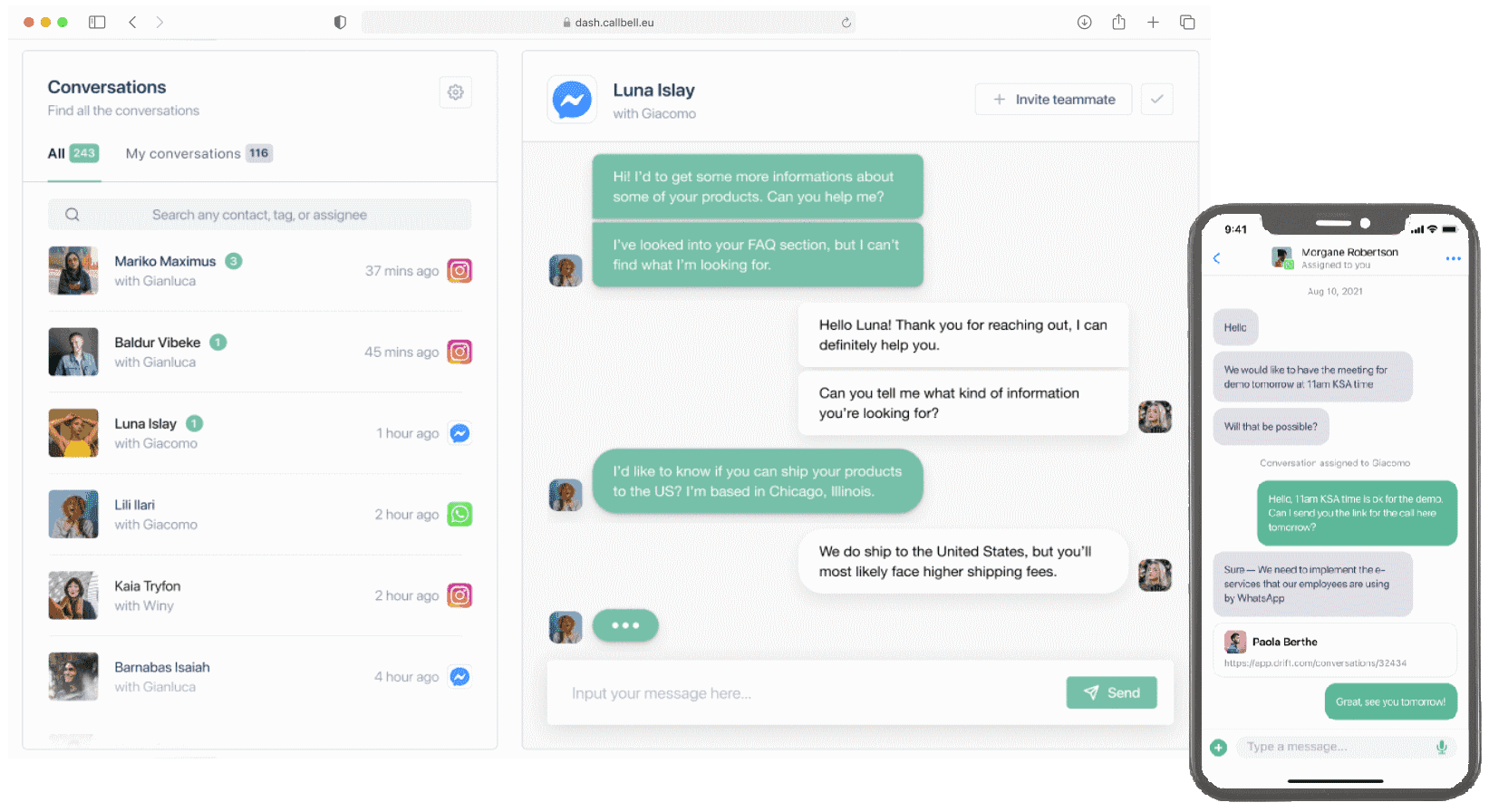Click Mariko Maximus avatar thumbnail
The image size is (1489, 812).
tap(73, 271)
